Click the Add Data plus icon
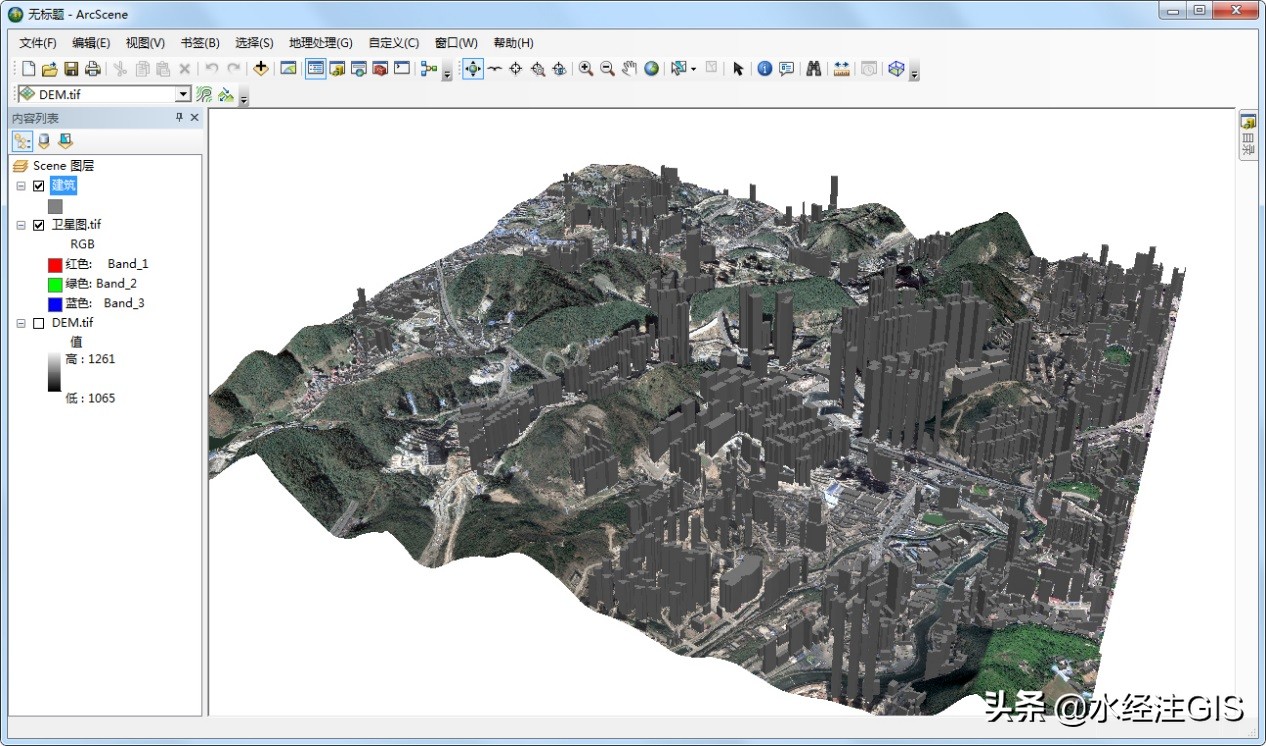Image resolution: width=1266 pixels, height=746 pixels. coord(261,69)
